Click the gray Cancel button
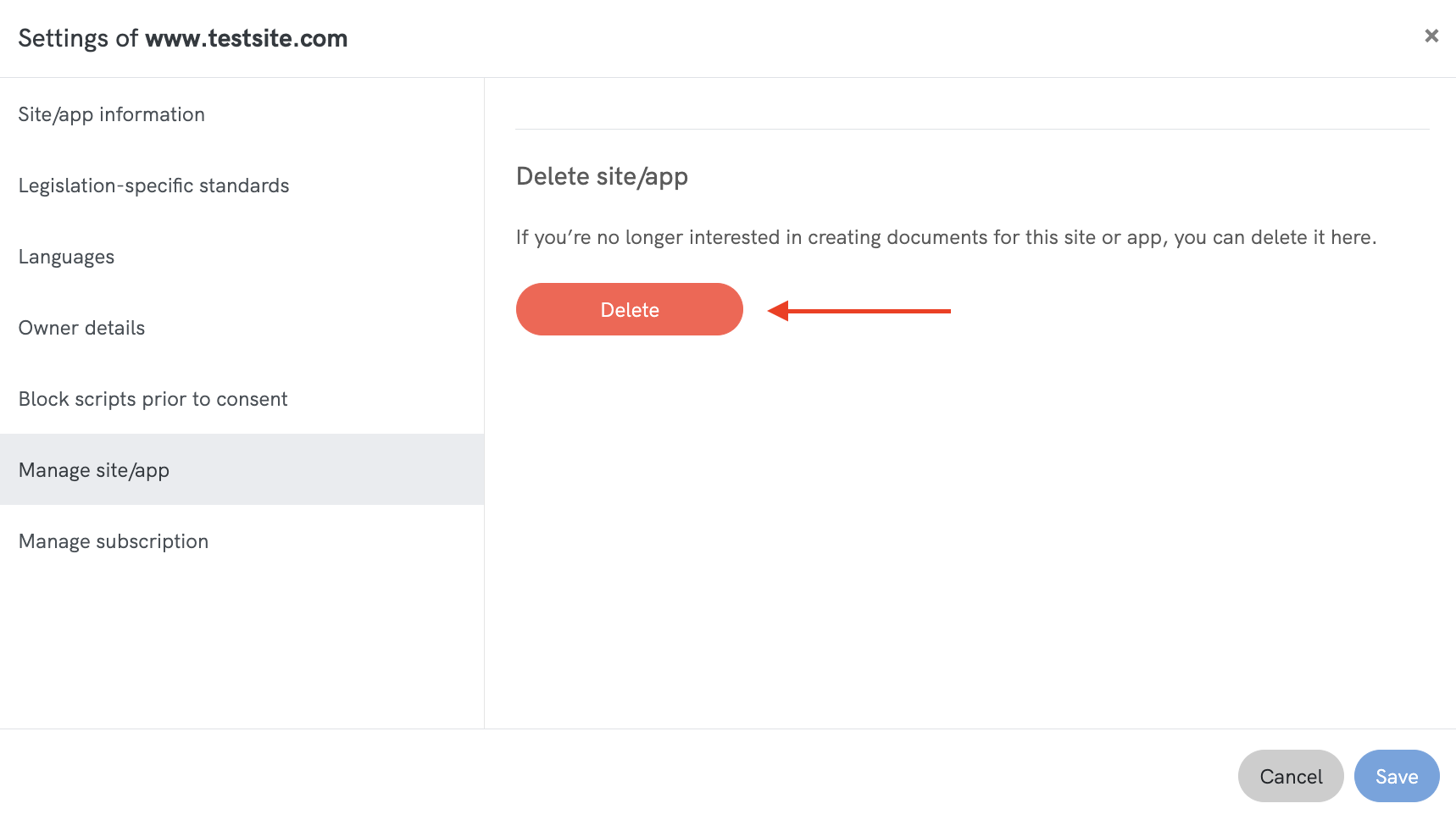The image size is (1456, 820). (x=1290, y=776)
